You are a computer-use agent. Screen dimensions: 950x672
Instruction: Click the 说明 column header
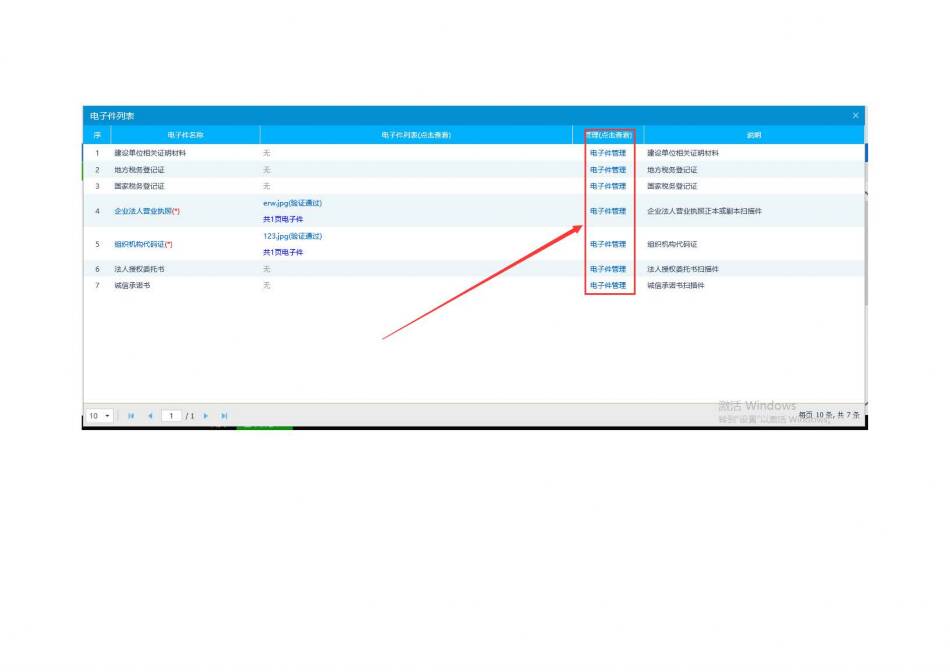coord(753,134)
